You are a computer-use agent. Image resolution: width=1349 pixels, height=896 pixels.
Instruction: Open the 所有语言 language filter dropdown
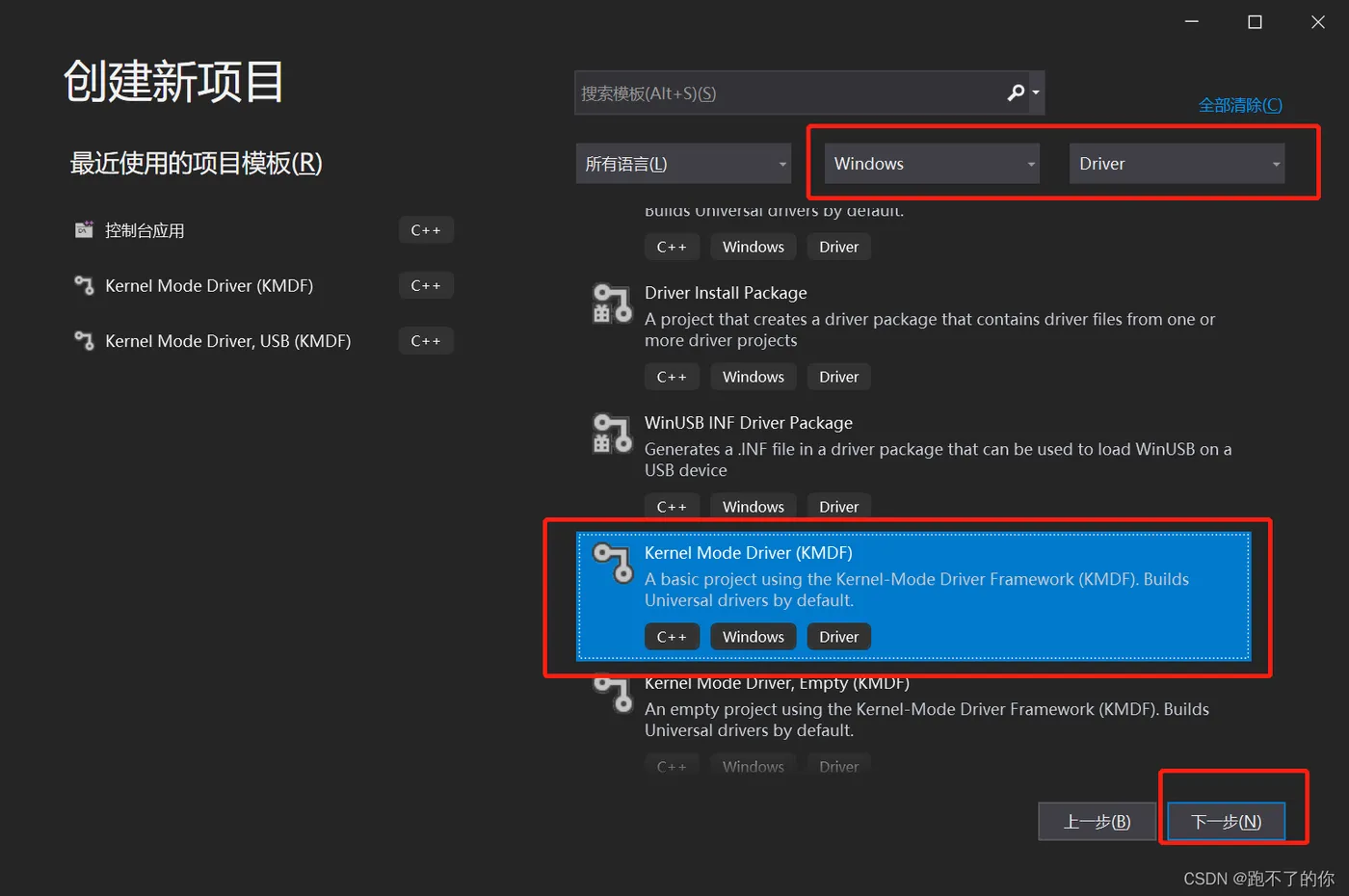coord(683,164)
